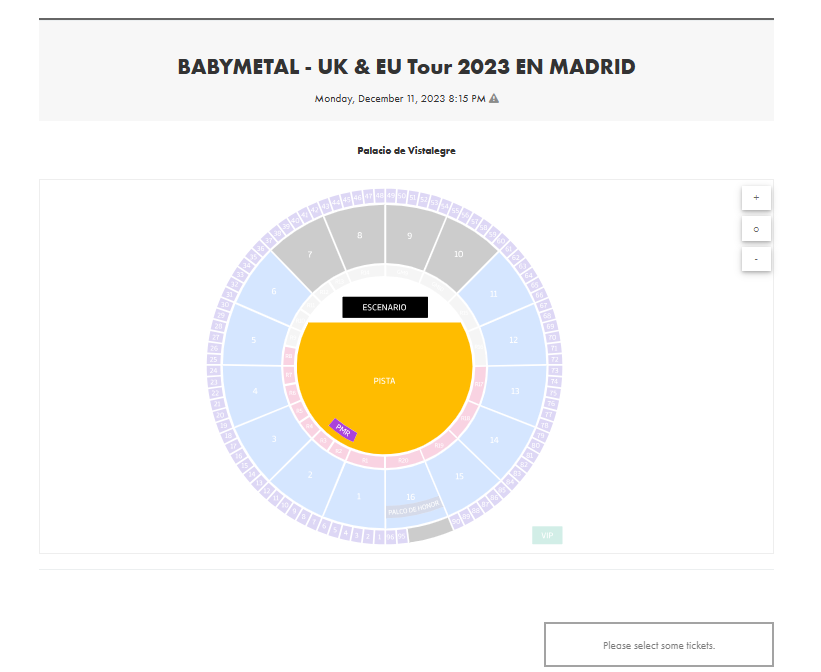Screen dimensions: 821x672
Task: Select the purple PMR accessible zone
Action: point(343,430)
